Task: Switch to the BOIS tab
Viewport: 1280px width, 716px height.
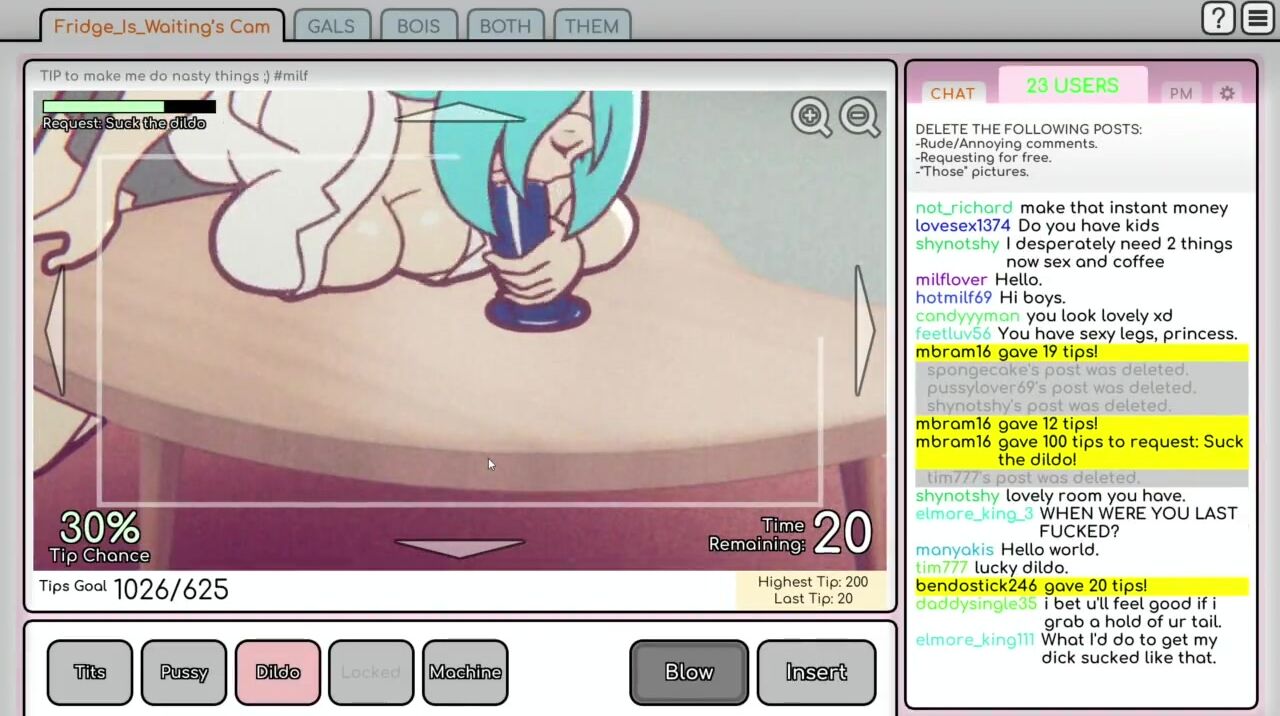Action: [x=418, y=26]
